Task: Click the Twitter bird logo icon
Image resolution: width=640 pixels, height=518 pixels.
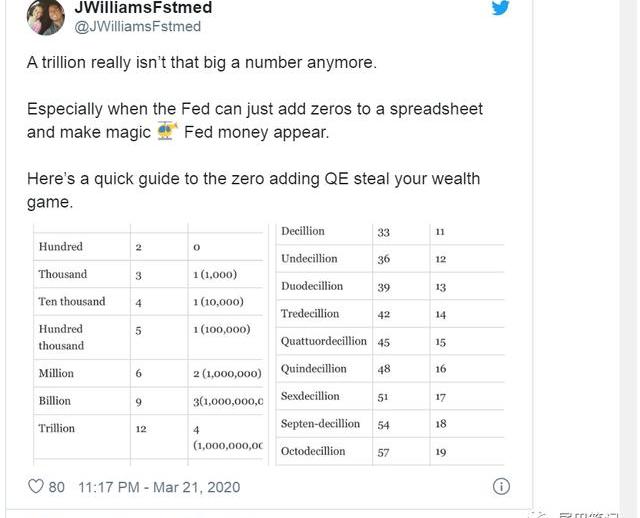Action: pyautogui.click(x=501, y=8)
